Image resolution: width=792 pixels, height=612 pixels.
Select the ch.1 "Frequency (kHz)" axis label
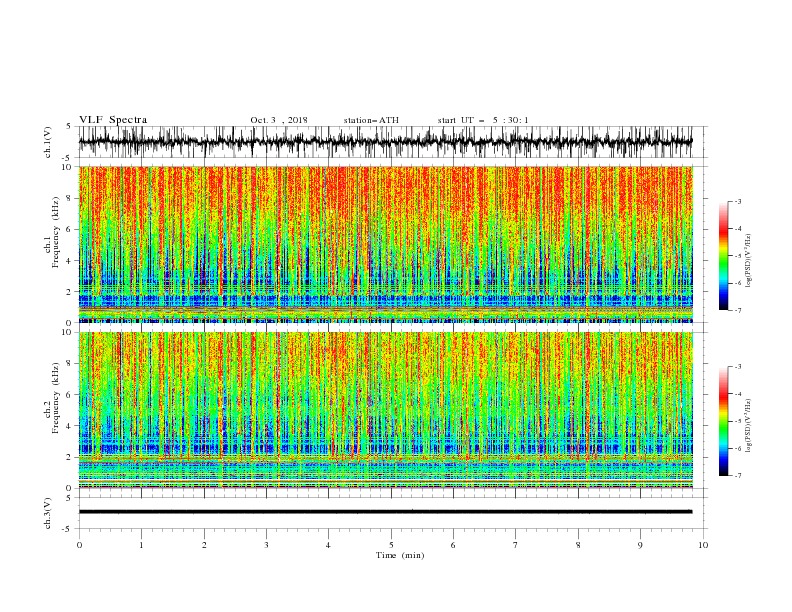coord(55,233)
